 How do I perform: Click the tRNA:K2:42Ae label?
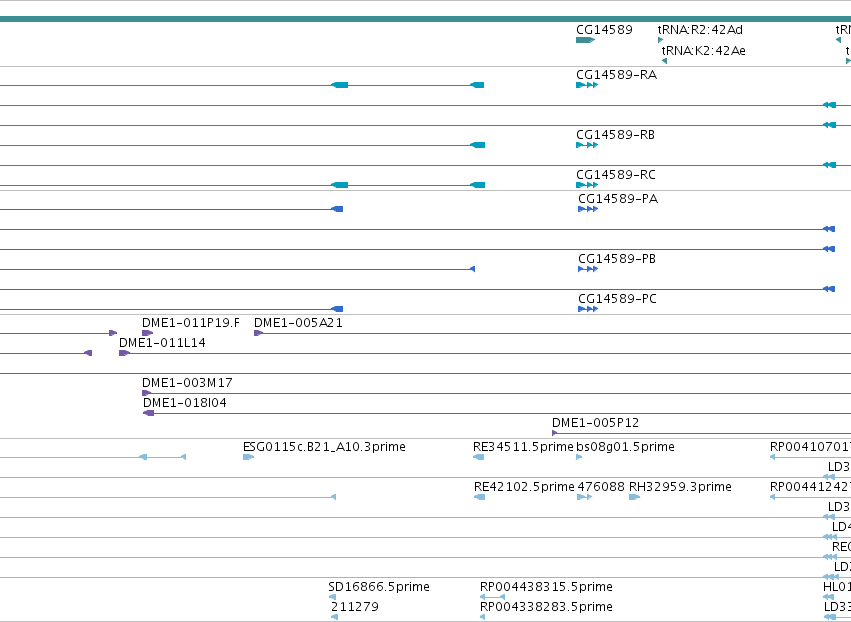coord(703,50)
